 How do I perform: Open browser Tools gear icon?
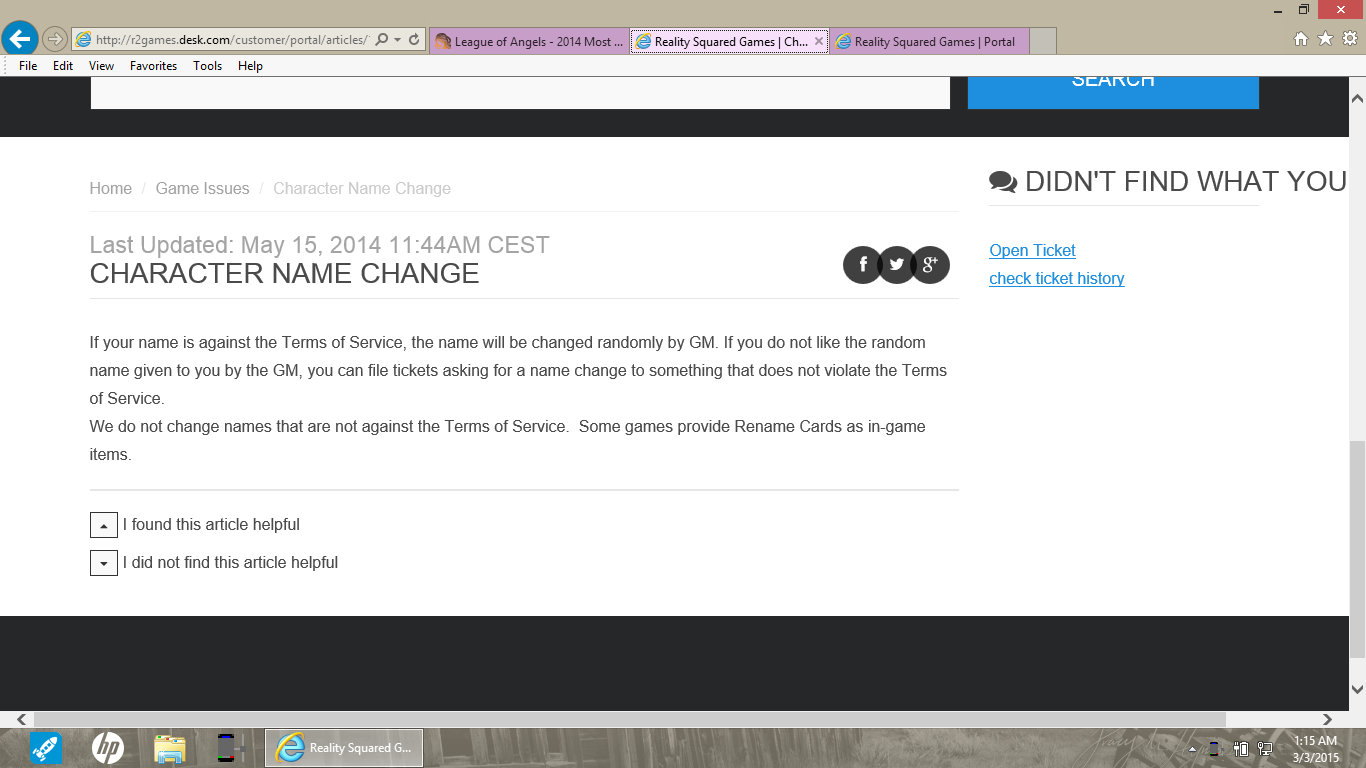pos(1349,39)
